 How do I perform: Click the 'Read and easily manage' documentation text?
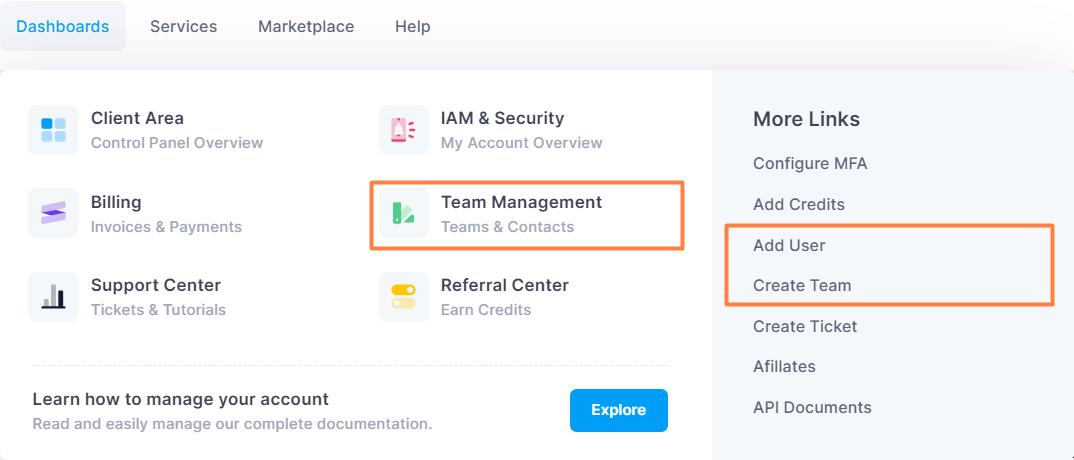point(232,424)
